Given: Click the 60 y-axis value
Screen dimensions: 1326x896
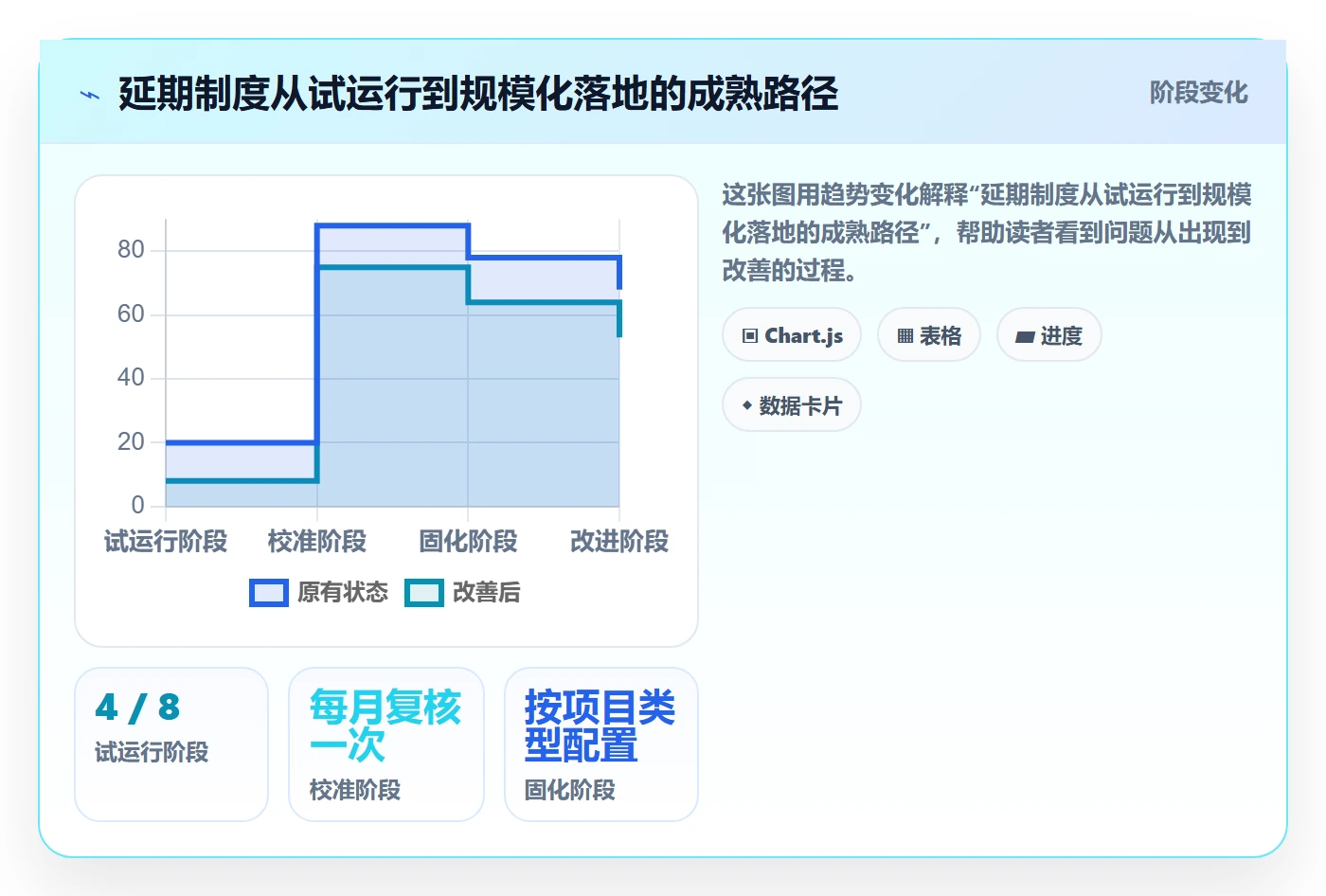Looking at the screenshot, I should [x=131, y=314].
